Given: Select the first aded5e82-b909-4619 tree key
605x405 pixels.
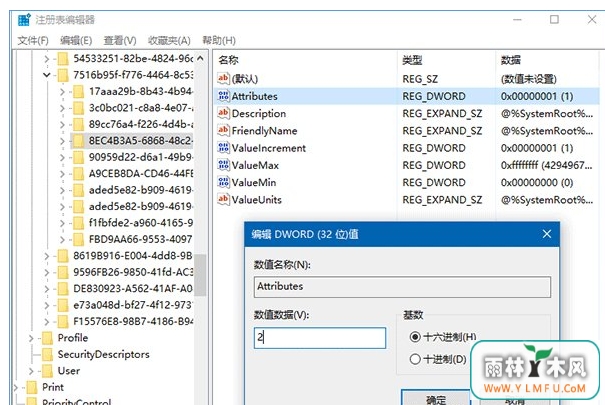Looking at the screenshot, I should click(x=140, y=190).
